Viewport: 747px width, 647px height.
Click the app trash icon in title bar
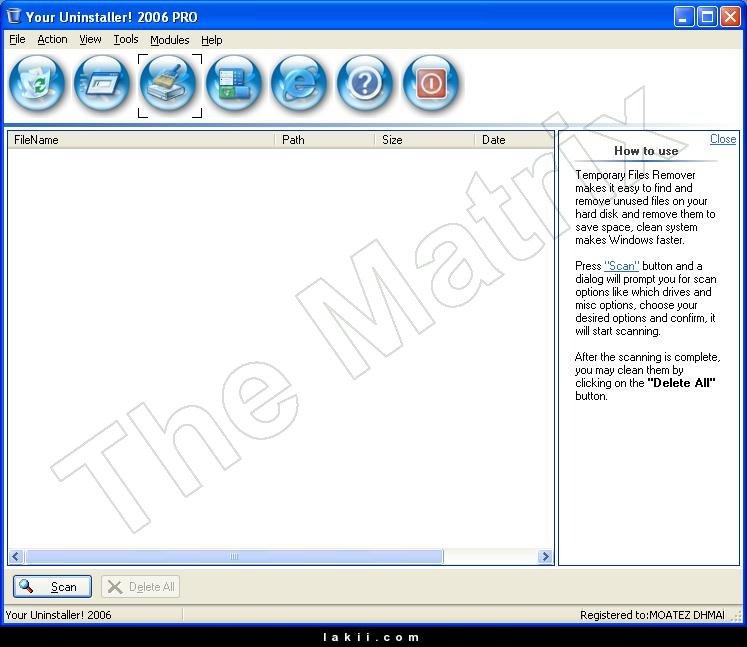pyautogui.click(x=14, y=16)
